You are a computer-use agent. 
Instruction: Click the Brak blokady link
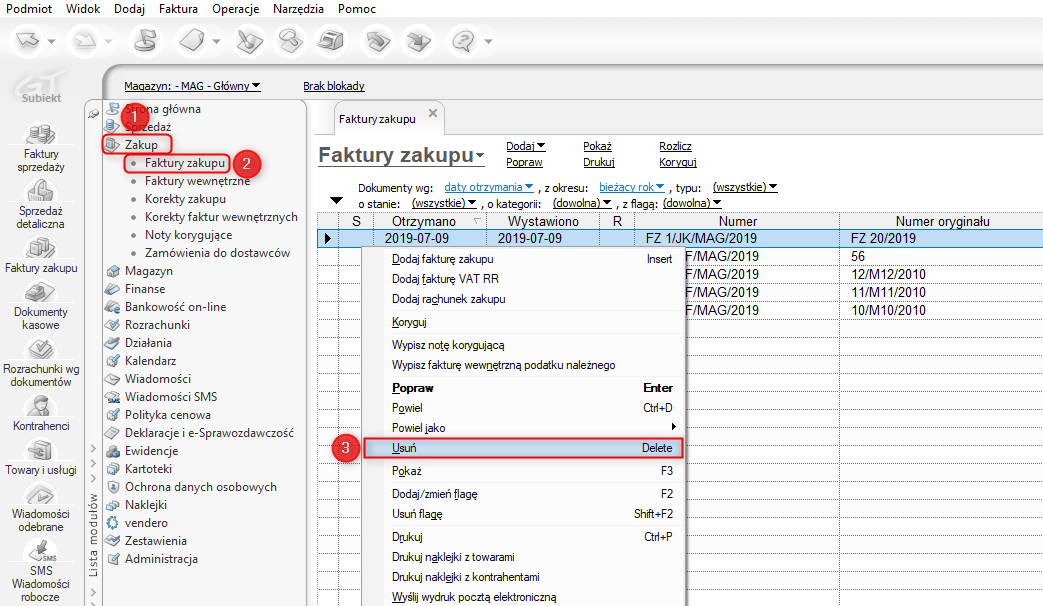click(333, 86)
